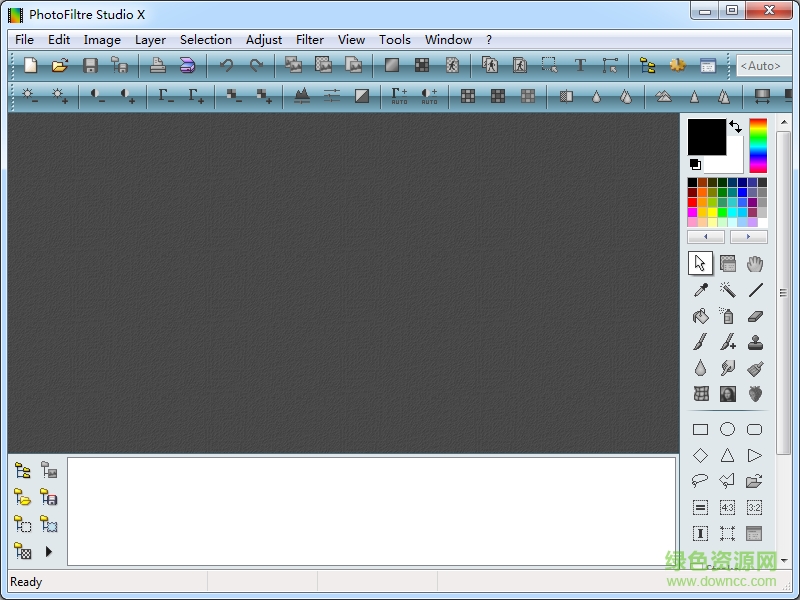Swap foreground and background colors
Image resolution: width=800 pixels, height=600 pixels.
pos(735,124)
